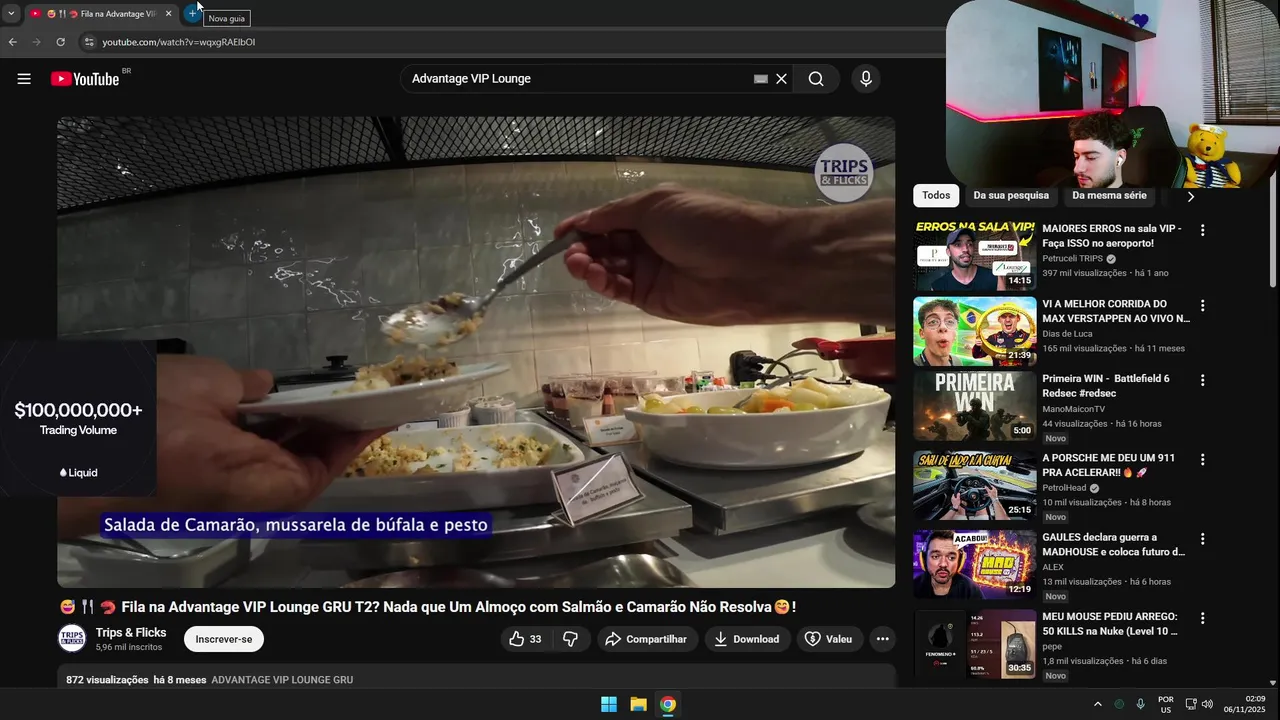The width and height of the screenshot is (1280, 720).
Task: Open the Dias de Luca channel name
Action: coord(1067,333)
